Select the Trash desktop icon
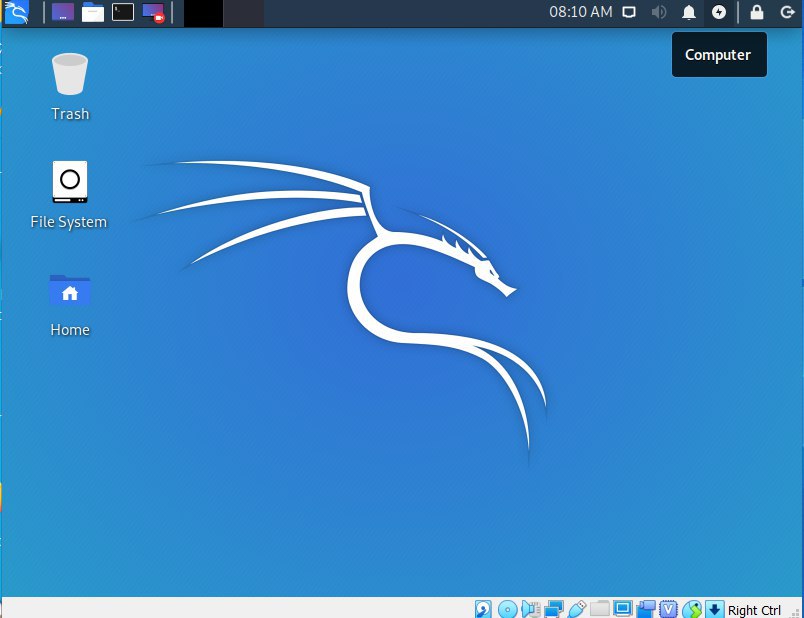Image resolution: width=804 pixels, height=618 pixels. click(70, 74)
